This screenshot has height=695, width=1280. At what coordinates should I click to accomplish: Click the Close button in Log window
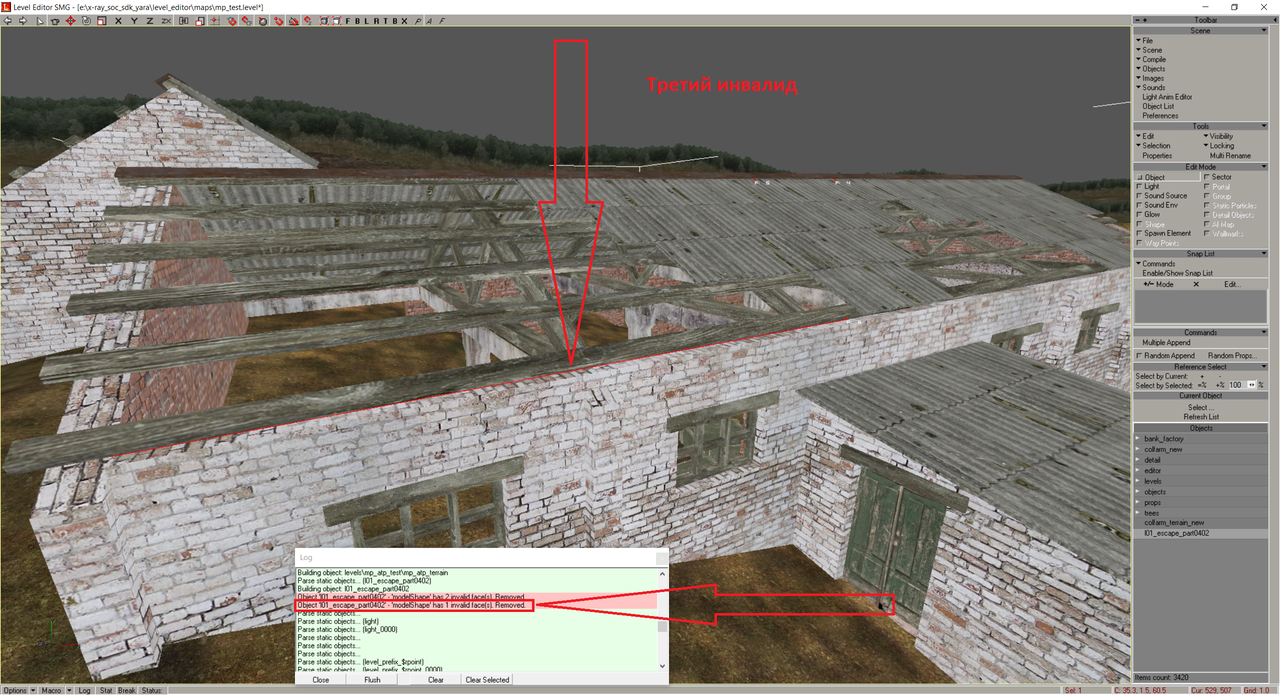pyautogui.click(x=321, y=680)
